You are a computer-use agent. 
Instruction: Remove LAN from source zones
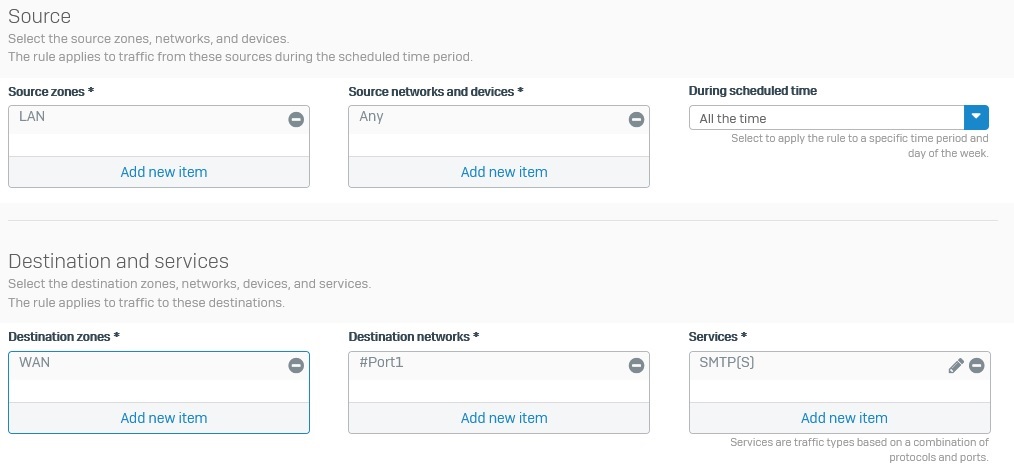click(x=296, y=119)
